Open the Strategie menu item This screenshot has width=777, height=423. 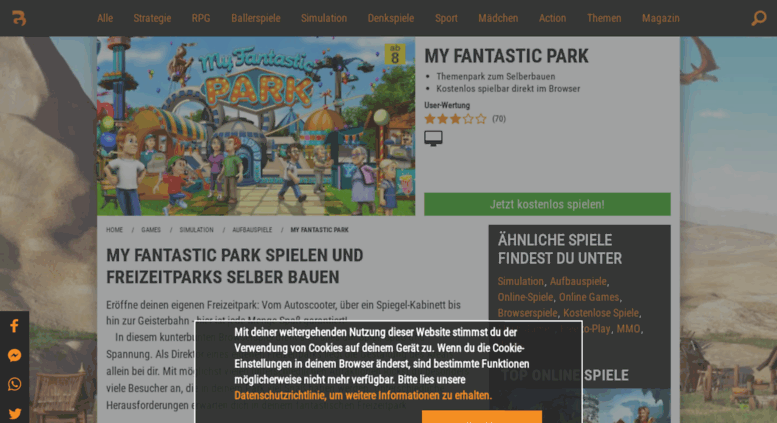coord(152,18)
